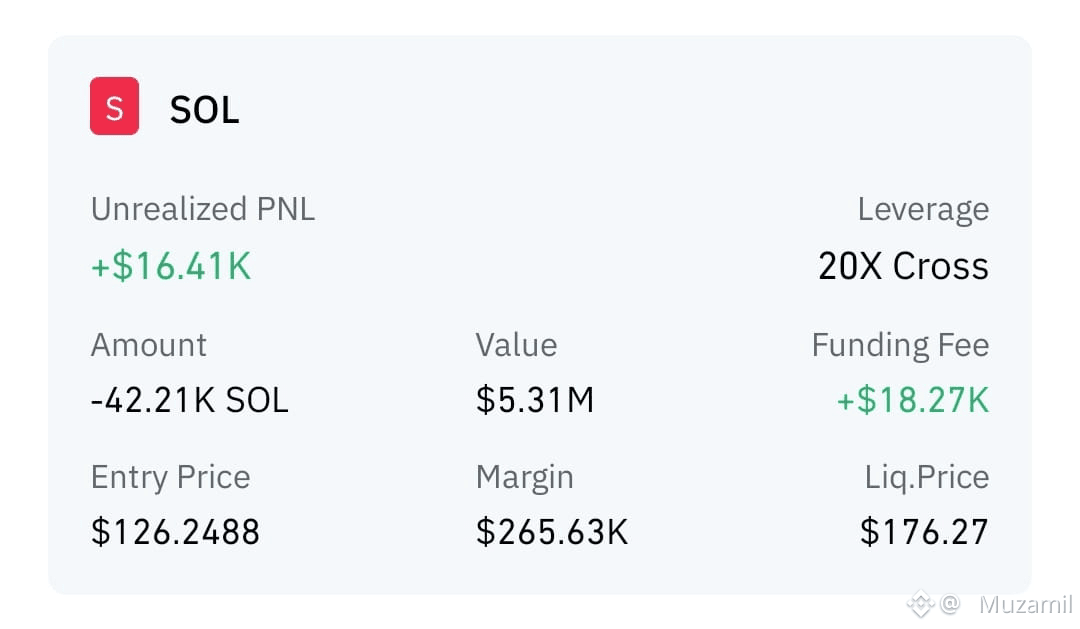
Task: Select the $176.27 liquidation price
Action: (924, 532)
